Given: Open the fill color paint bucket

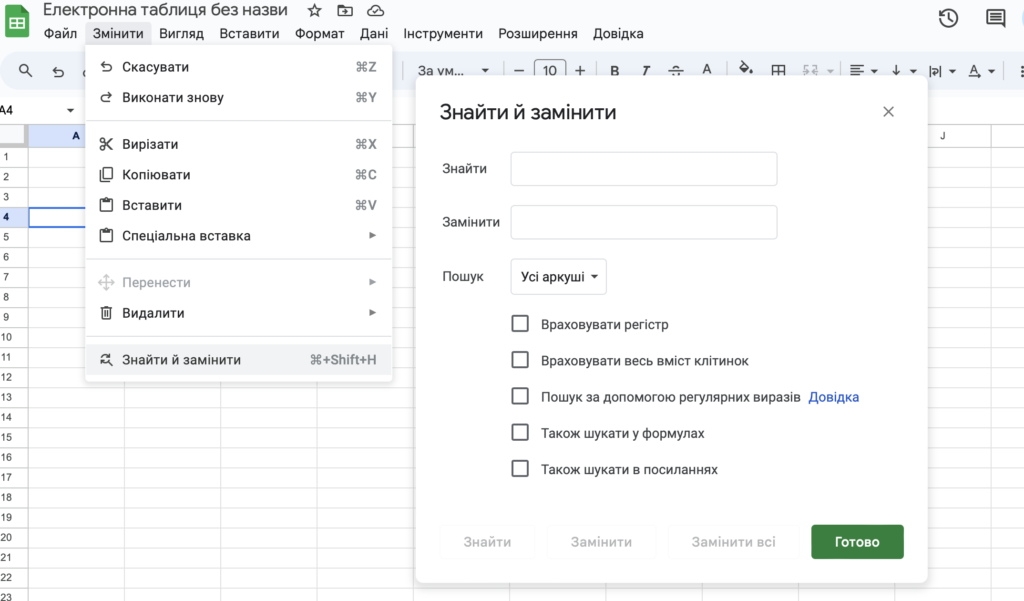Looking at the screenshot, I should [745, 69].
